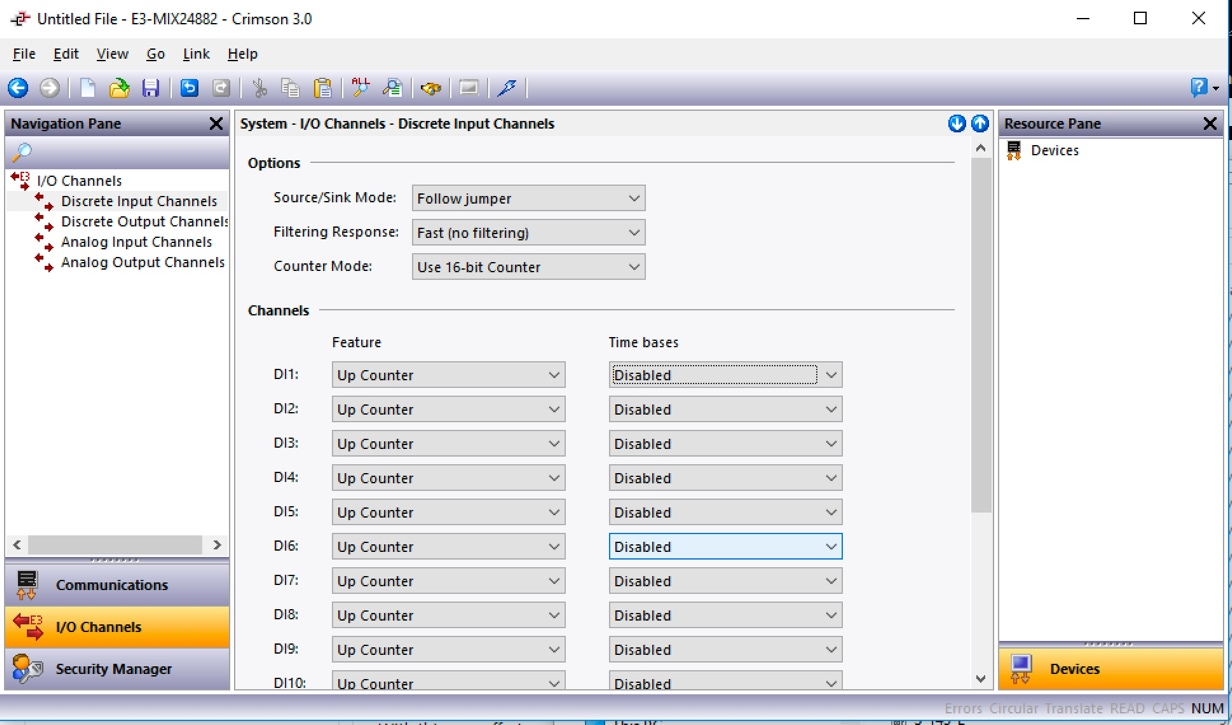Open DI3 Time bases dropdown
Image resolution: width=1232 pixels, height=725 pixels.
[725, 444]
